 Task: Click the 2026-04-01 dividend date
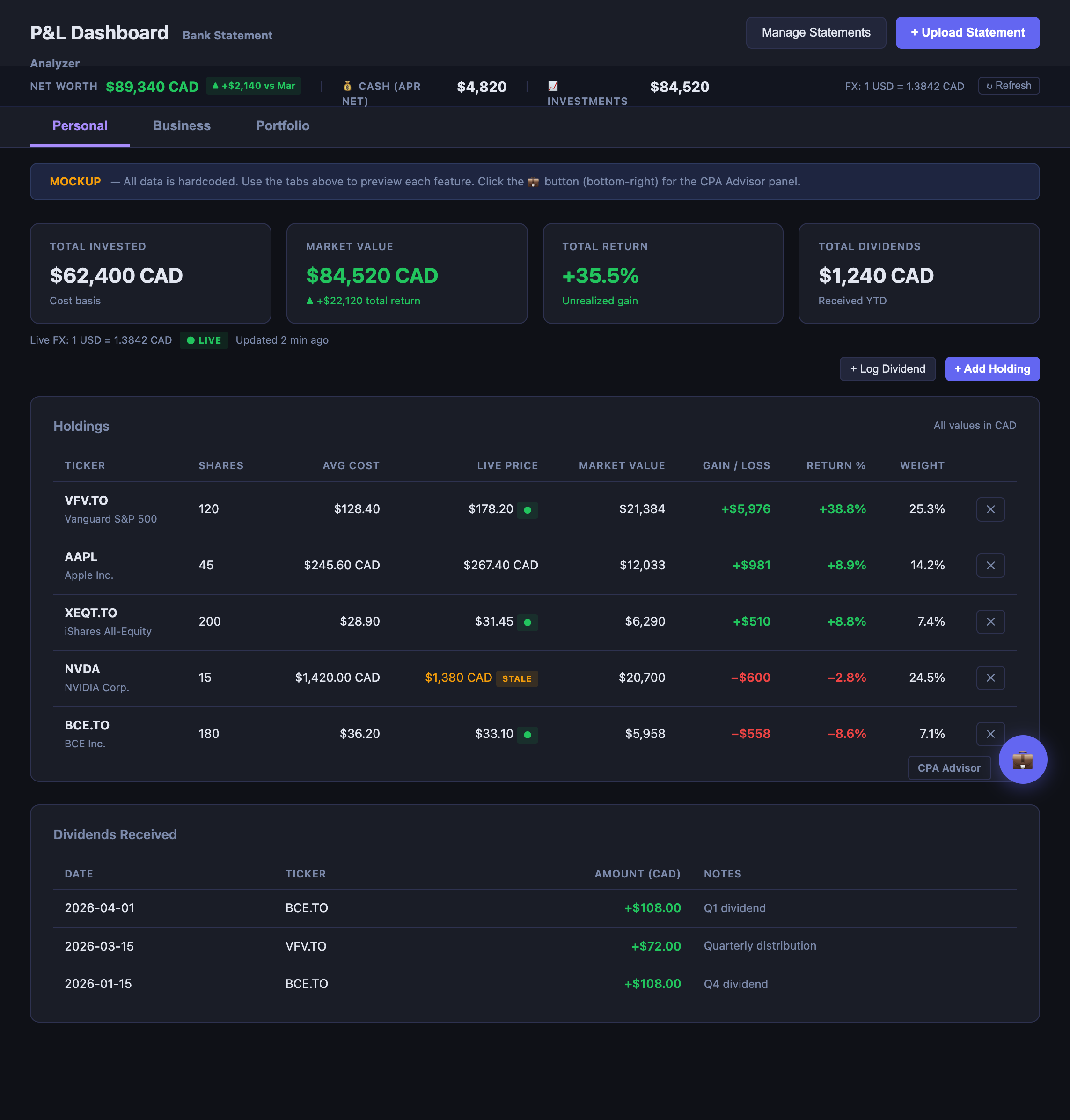click(x=99, y=908)
